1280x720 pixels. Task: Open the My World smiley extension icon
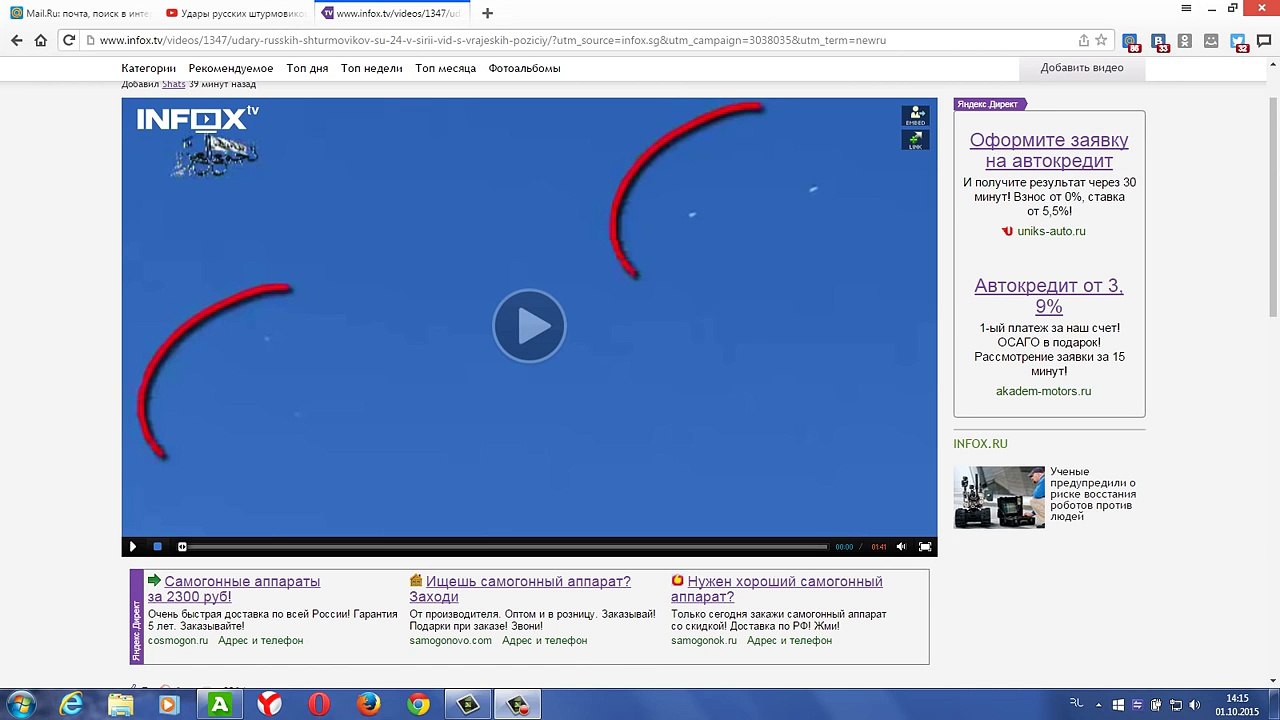pos(1211,41)
